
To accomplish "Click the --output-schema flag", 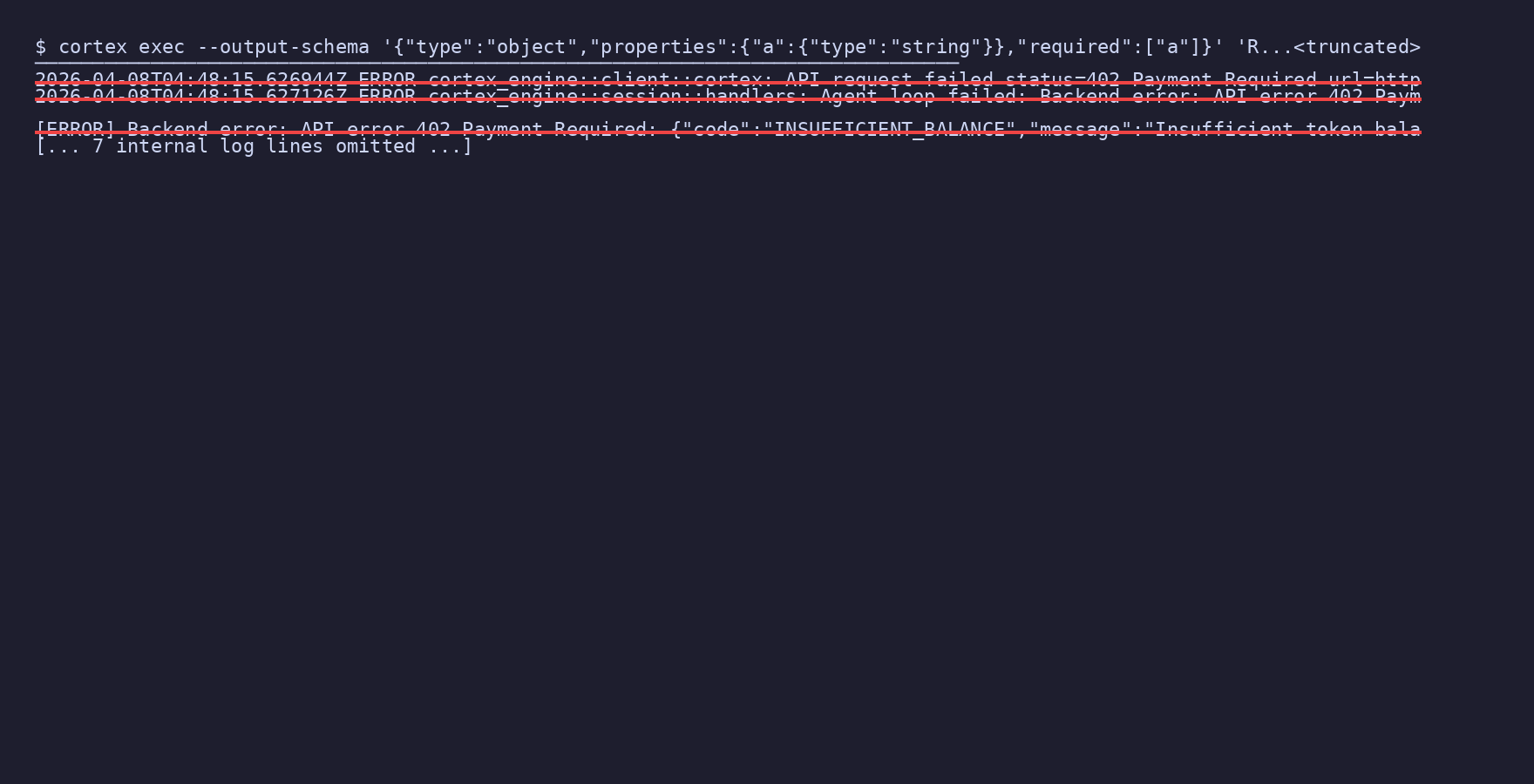I will pos(283,47).
